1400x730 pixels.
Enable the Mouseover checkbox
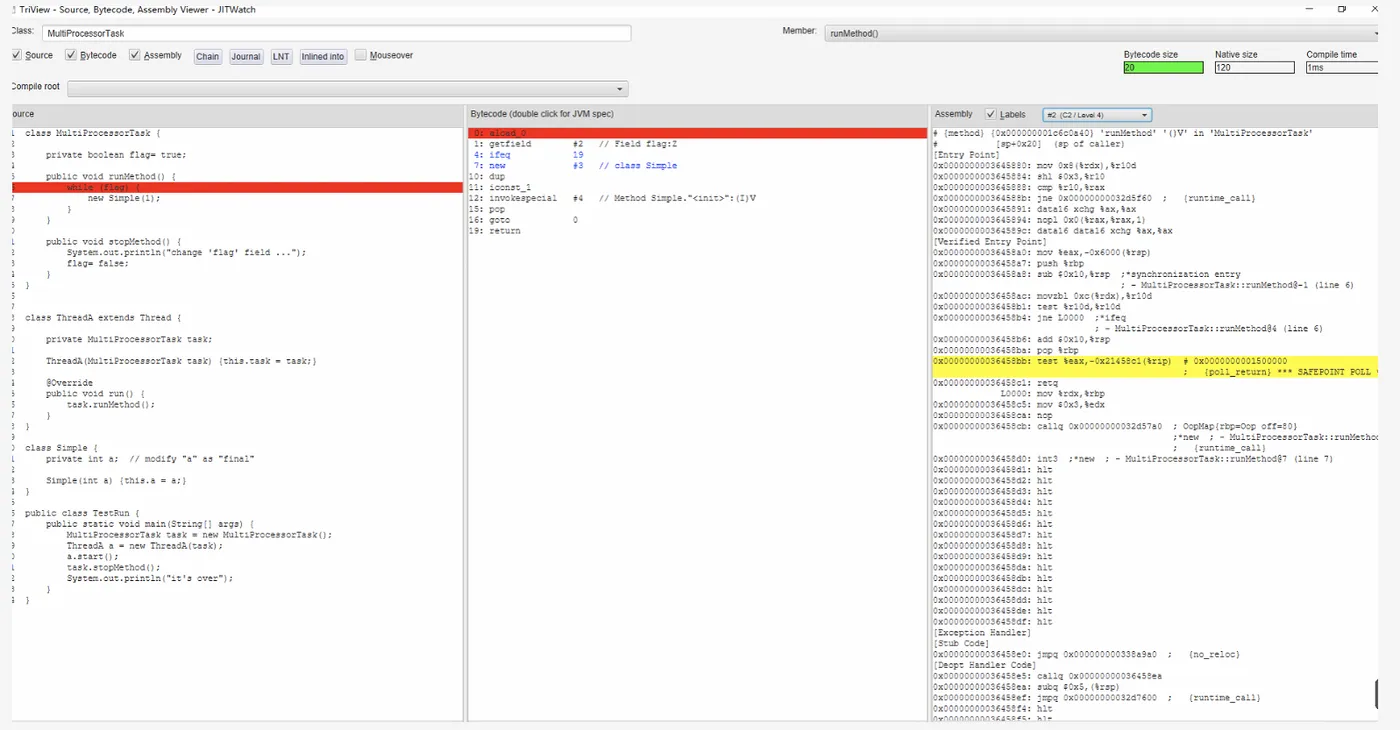[361, 55]
